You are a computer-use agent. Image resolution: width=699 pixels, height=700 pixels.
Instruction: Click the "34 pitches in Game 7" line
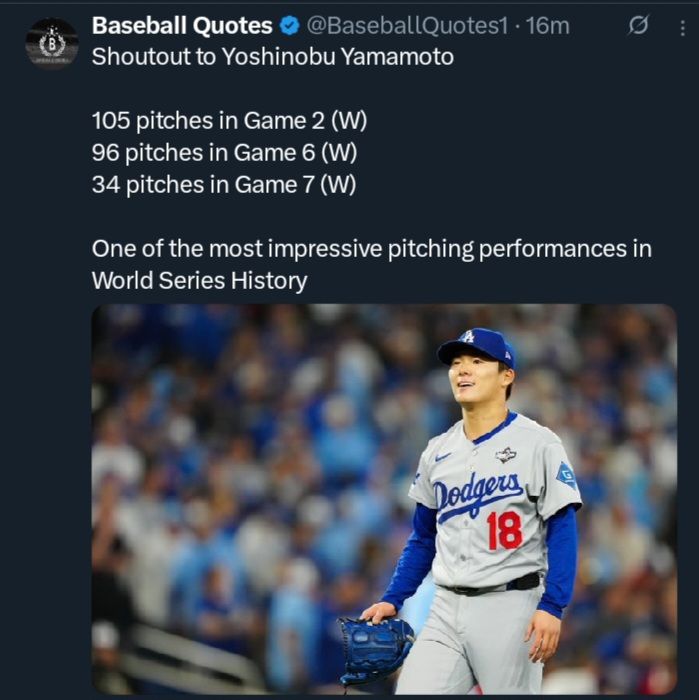tap(223, 185)
